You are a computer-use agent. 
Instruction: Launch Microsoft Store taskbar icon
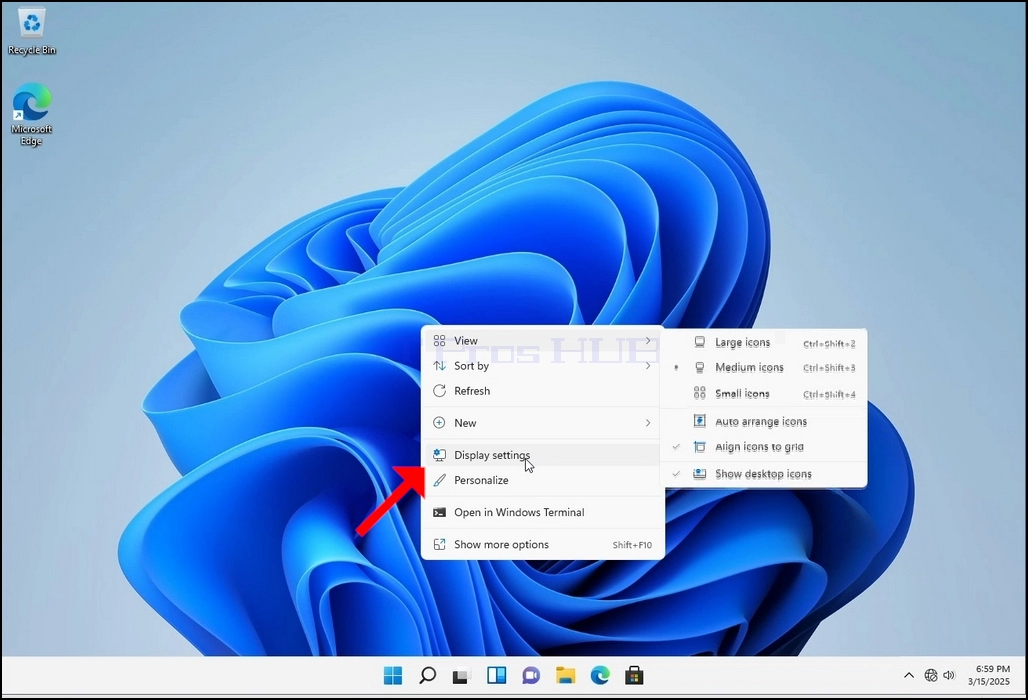coord(634,675)
